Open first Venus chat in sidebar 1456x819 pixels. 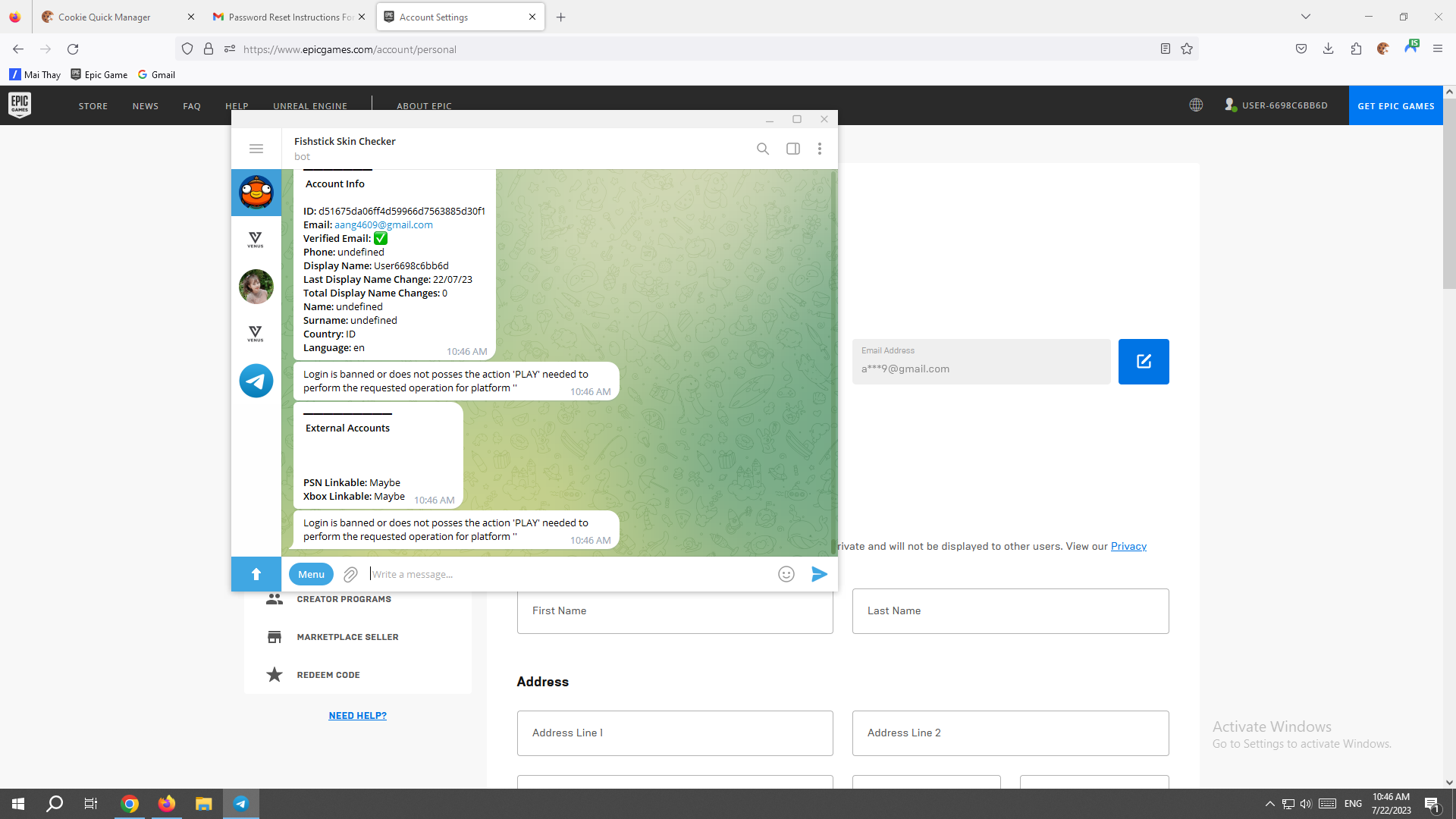click(256, 240)
